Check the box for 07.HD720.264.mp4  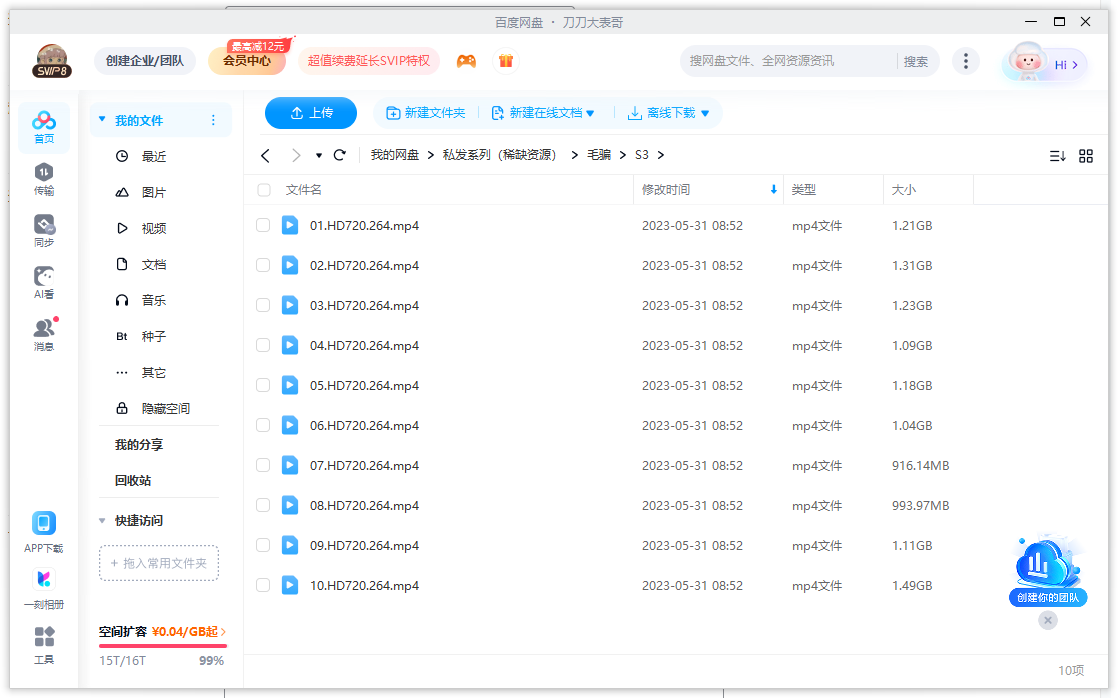click(x=263, y=465)
